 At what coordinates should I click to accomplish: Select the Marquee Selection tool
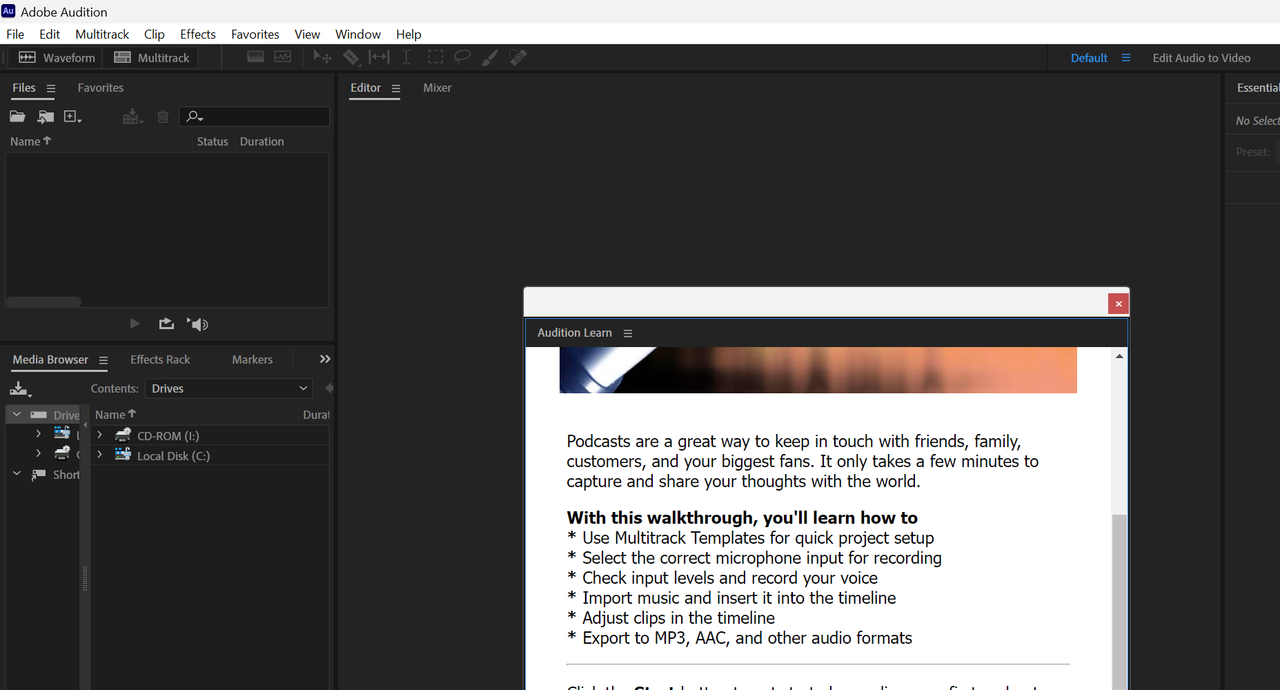[x=435, y=58]
